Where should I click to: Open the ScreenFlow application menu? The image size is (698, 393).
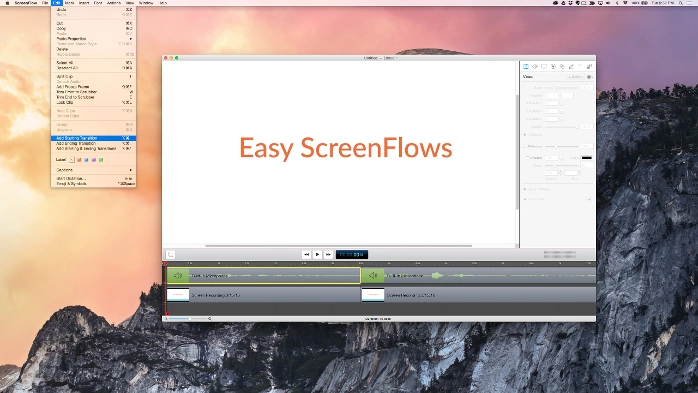click(26, 3)
